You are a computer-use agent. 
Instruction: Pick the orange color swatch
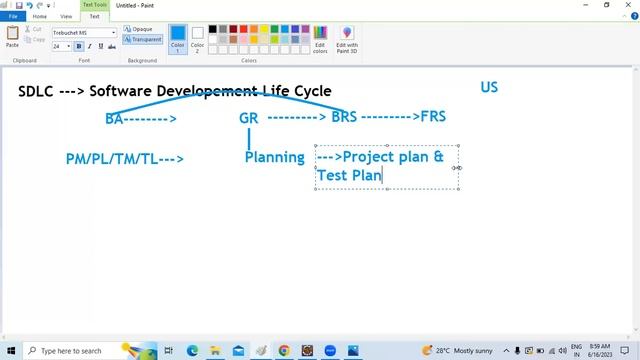tap(254, 29)
